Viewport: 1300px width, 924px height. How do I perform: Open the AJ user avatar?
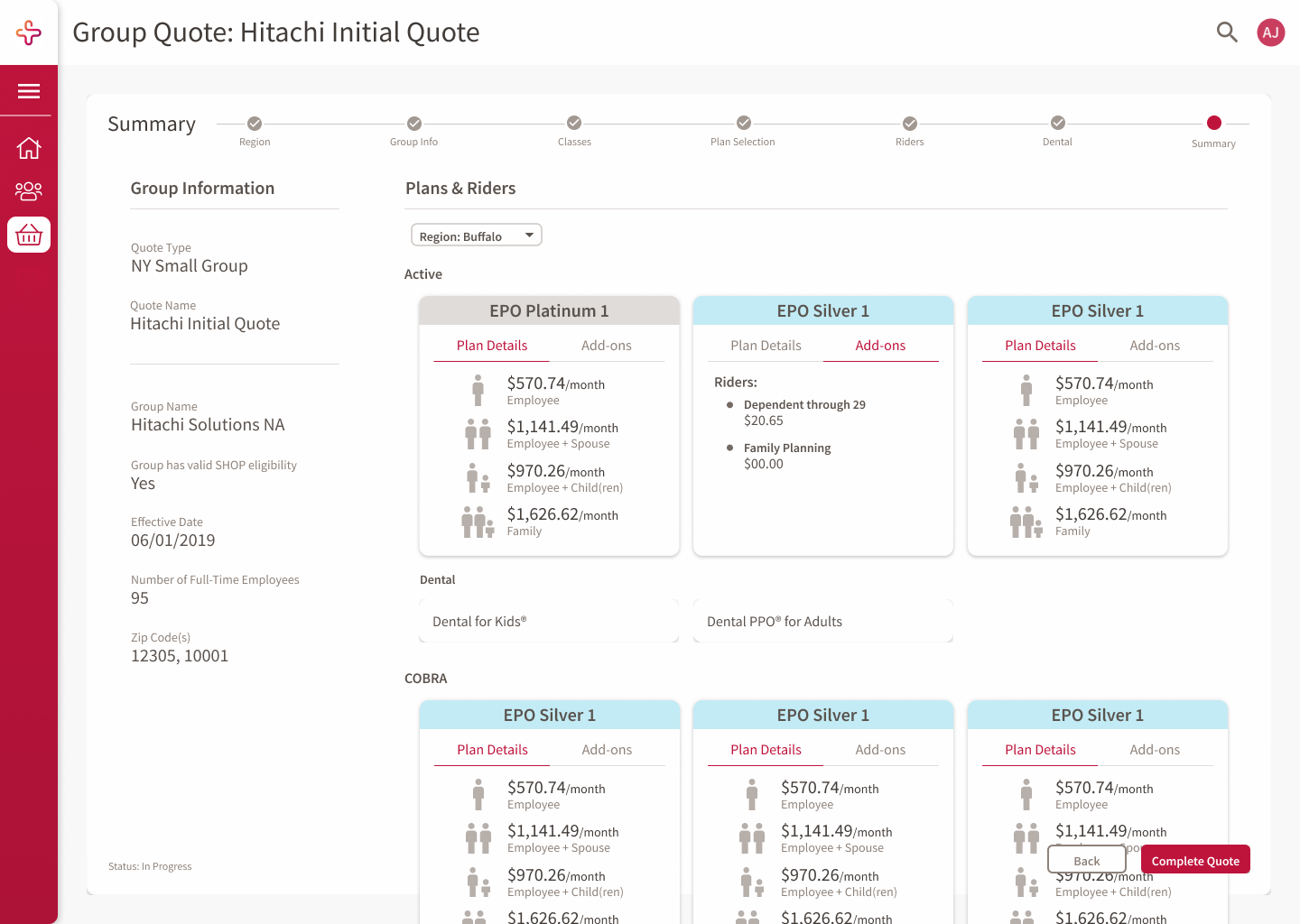click(1271, 32)
